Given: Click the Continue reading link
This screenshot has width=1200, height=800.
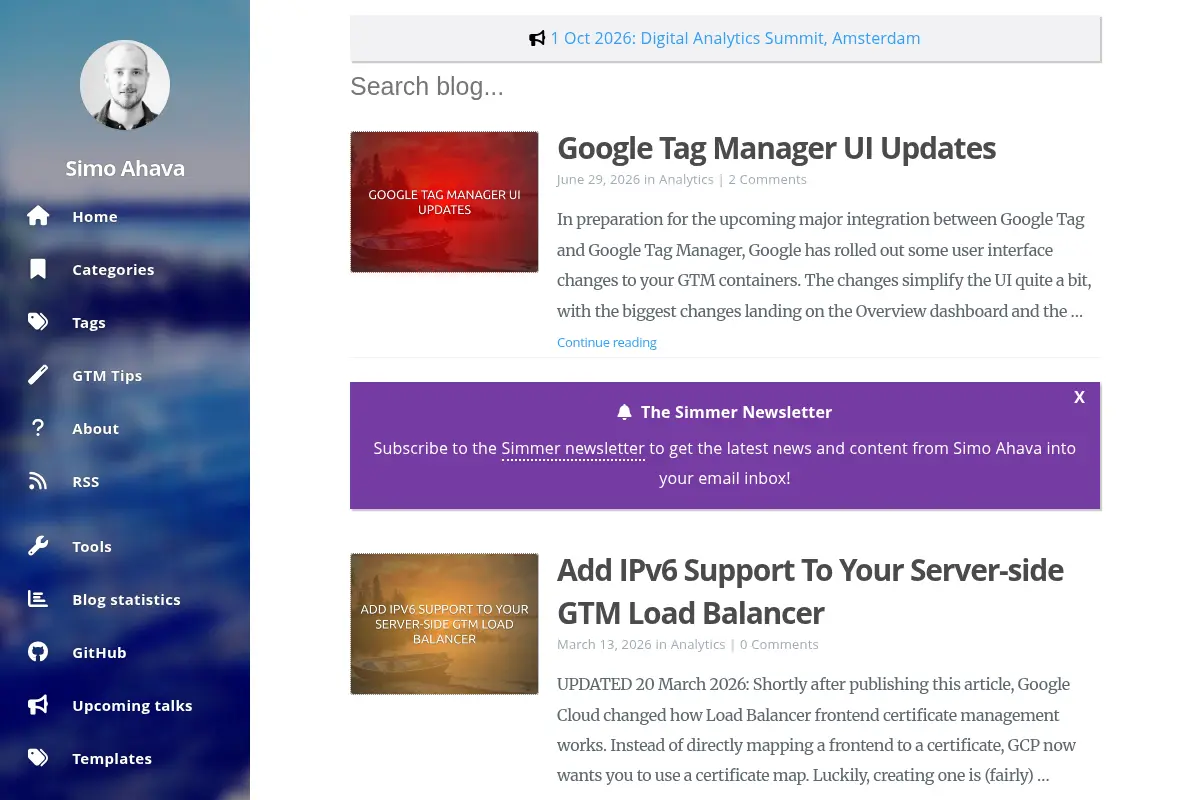Looking at the screenshot, I should pyautogui.click(x=607, y=342).
